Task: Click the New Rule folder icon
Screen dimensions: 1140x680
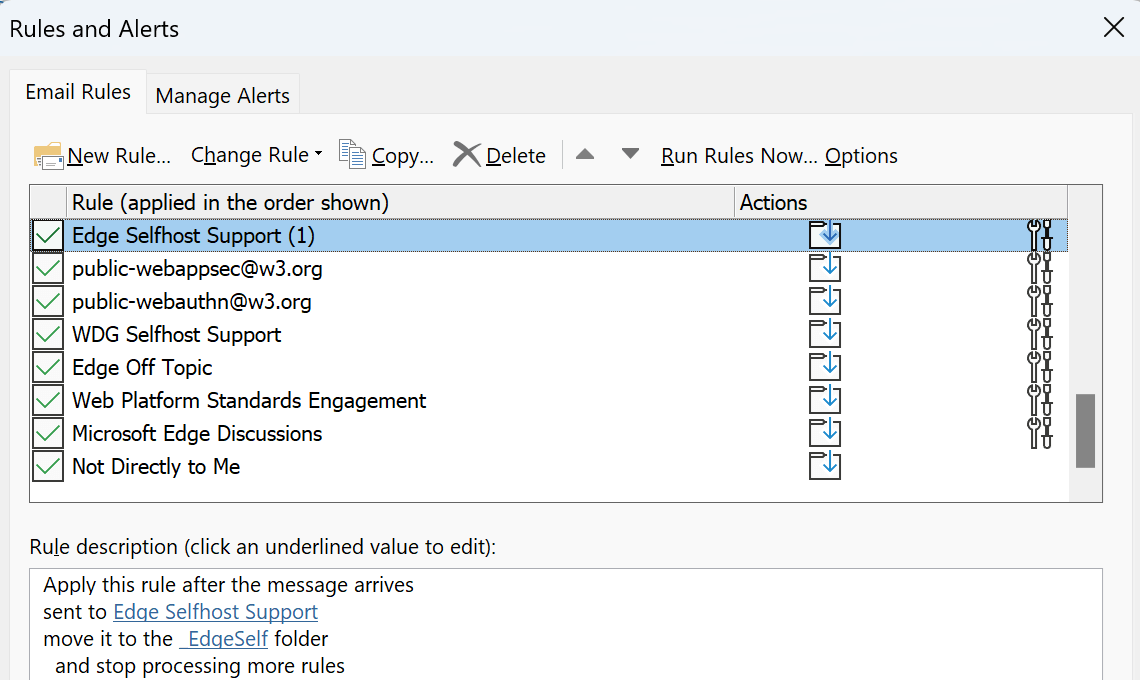Action: 49,156
